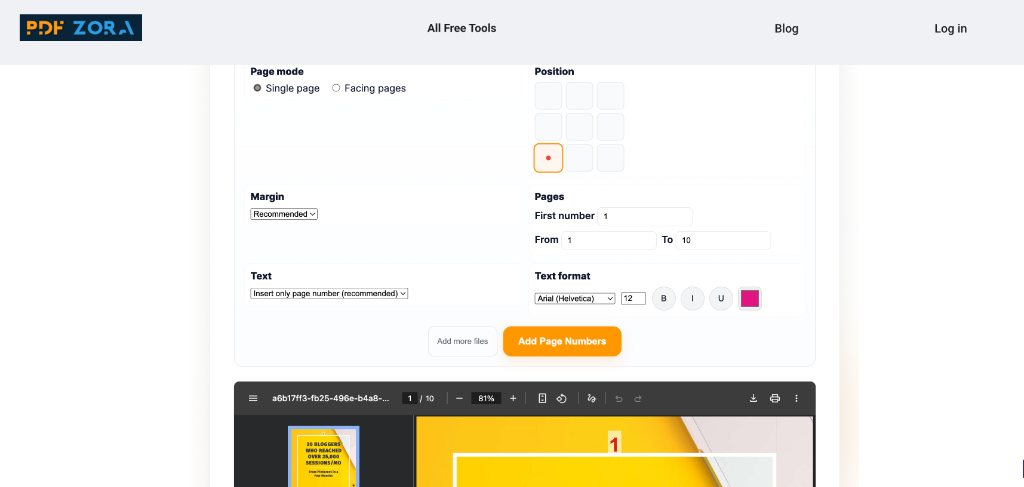Choose center position cell

click(x=579, y=127)
